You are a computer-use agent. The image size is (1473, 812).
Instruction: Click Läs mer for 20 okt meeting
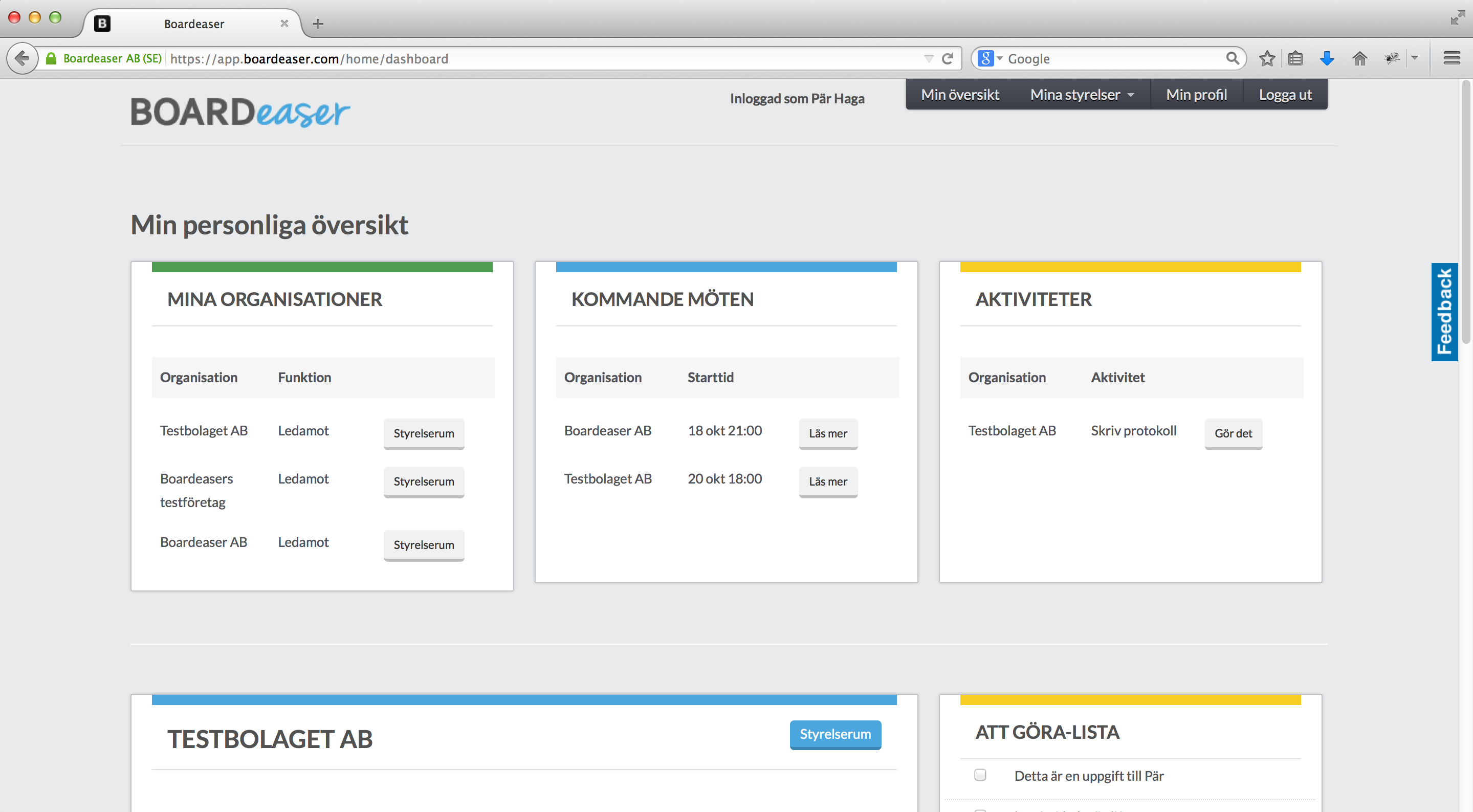click(828, 481)
